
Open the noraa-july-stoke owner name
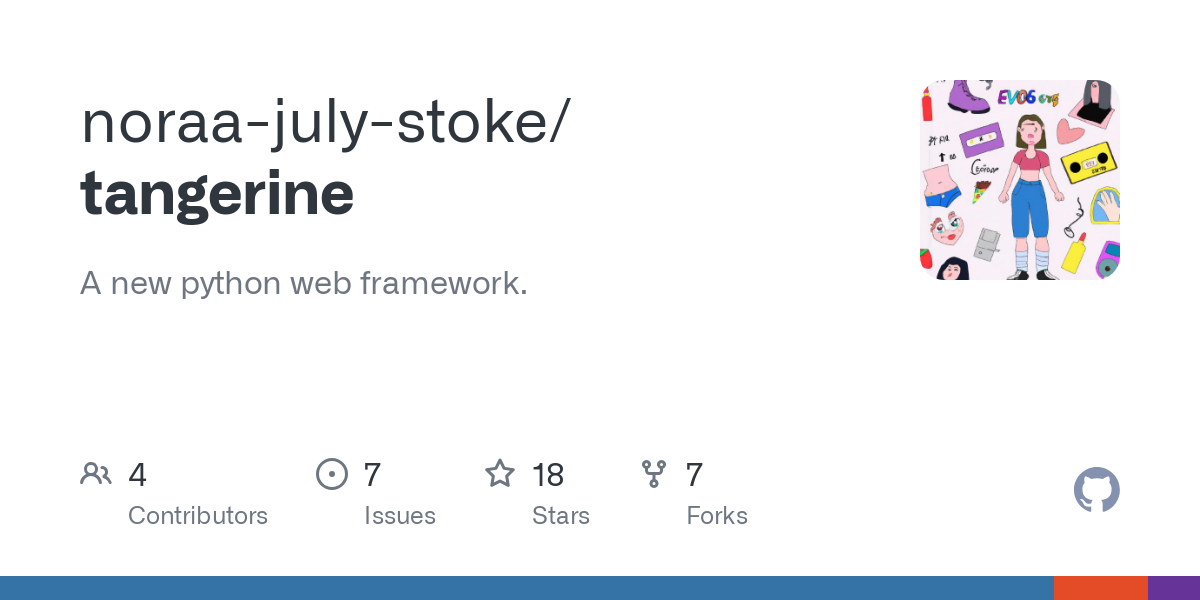(x=325, y=122)
